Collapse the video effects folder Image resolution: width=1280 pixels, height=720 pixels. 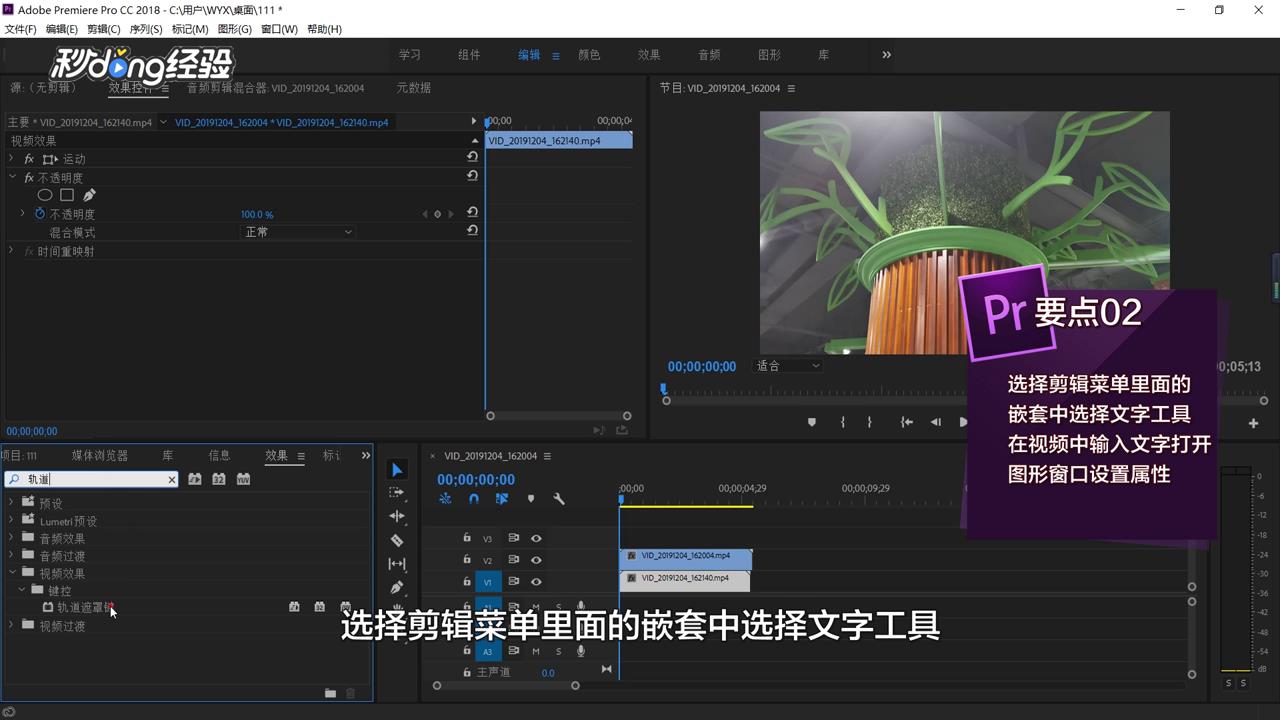[12, 573]
